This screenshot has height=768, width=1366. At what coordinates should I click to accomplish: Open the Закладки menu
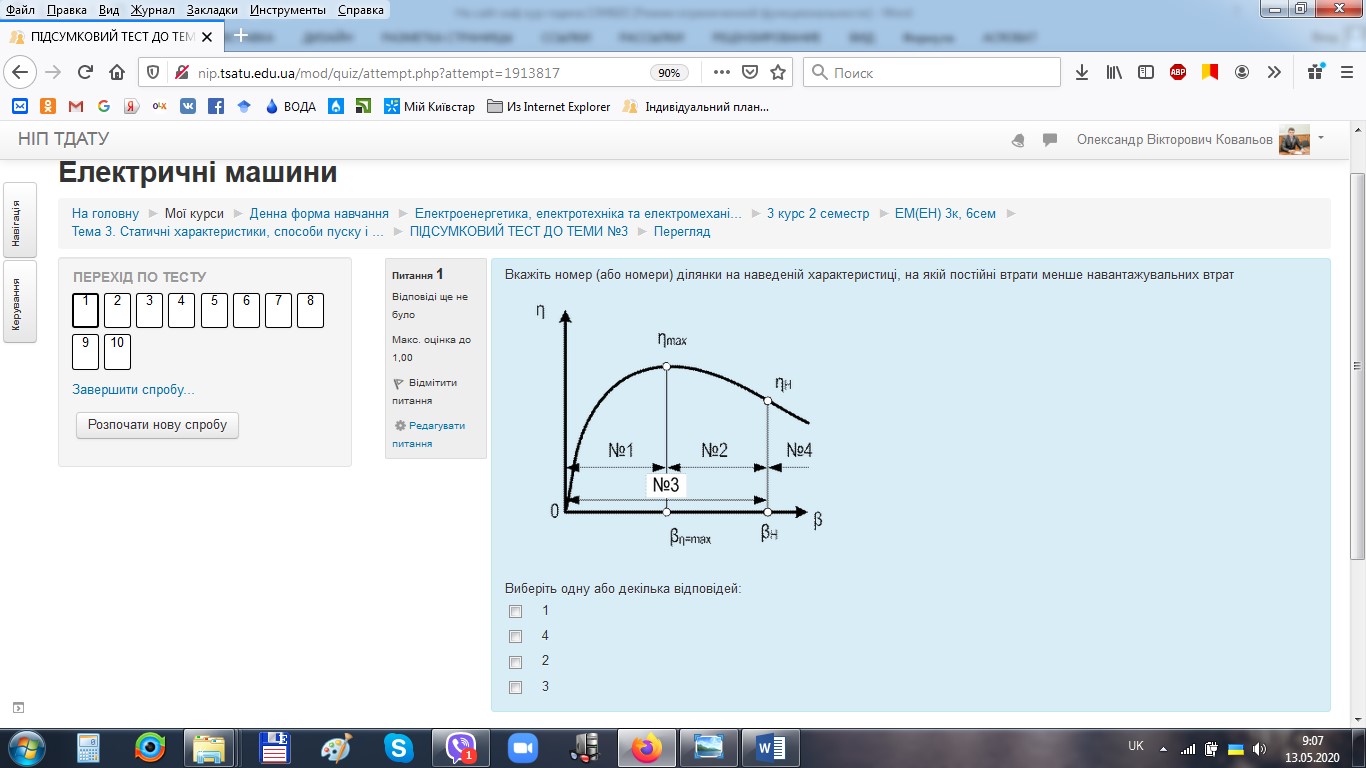click(x=213, y=10)
